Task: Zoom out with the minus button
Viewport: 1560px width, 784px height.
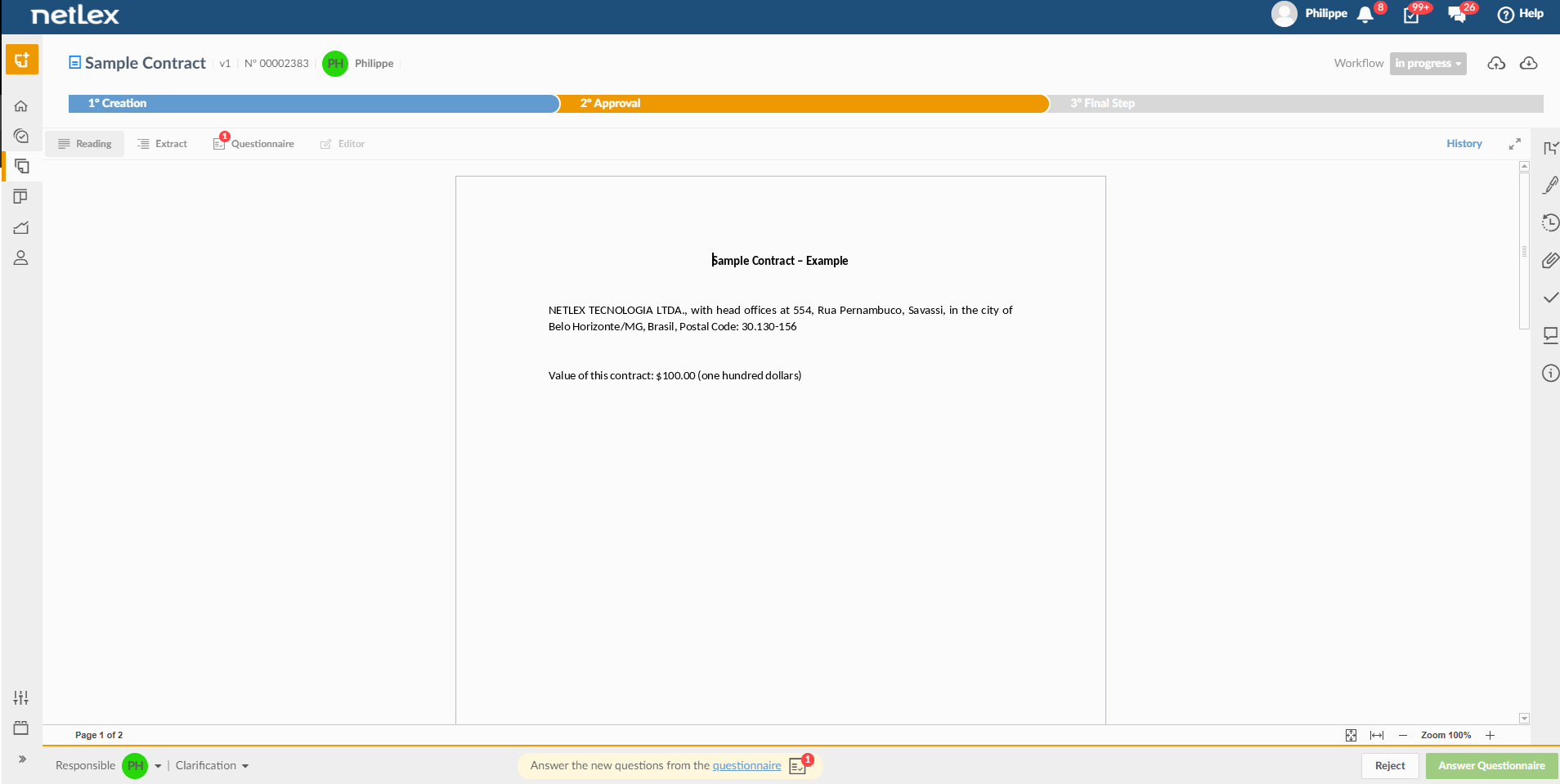Action: tap(1403, 736)
